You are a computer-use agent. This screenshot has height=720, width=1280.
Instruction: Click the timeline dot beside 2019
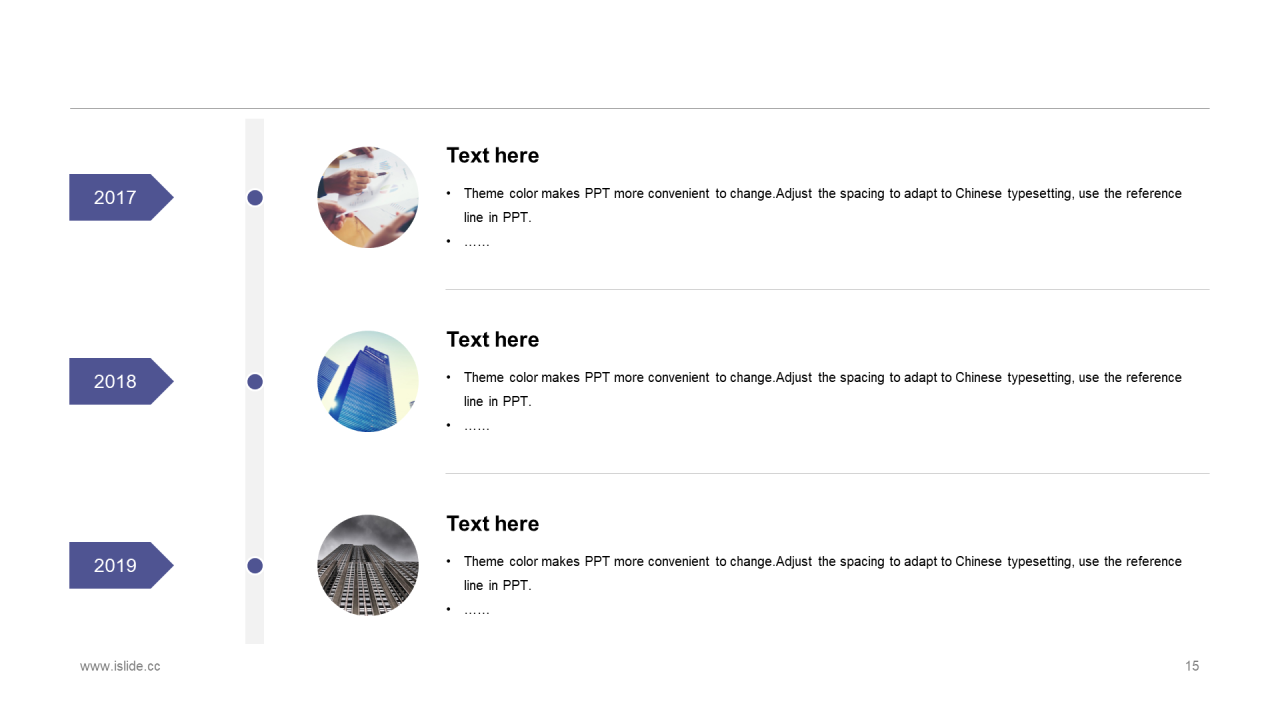coord(255,566)
